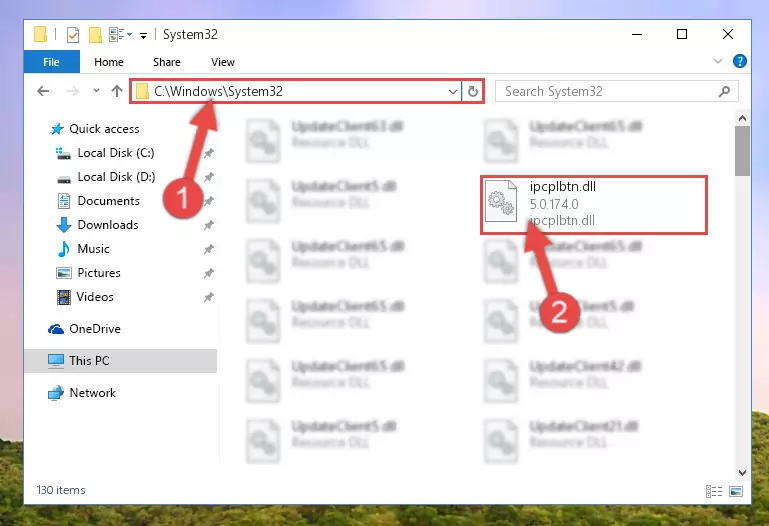769x526 pixels.
Task: Expand the address bar history dropdown
Action: click(x=453, y=92)
